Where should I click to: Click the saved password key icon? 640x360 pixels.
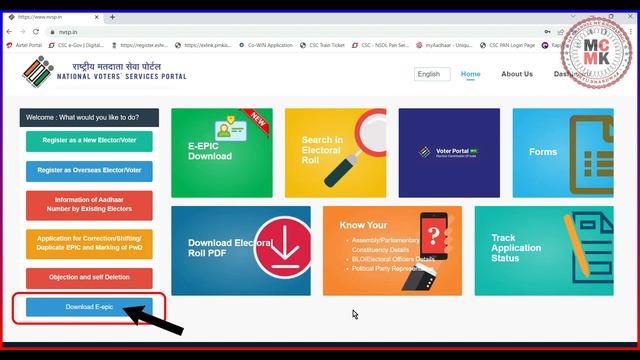547,32
